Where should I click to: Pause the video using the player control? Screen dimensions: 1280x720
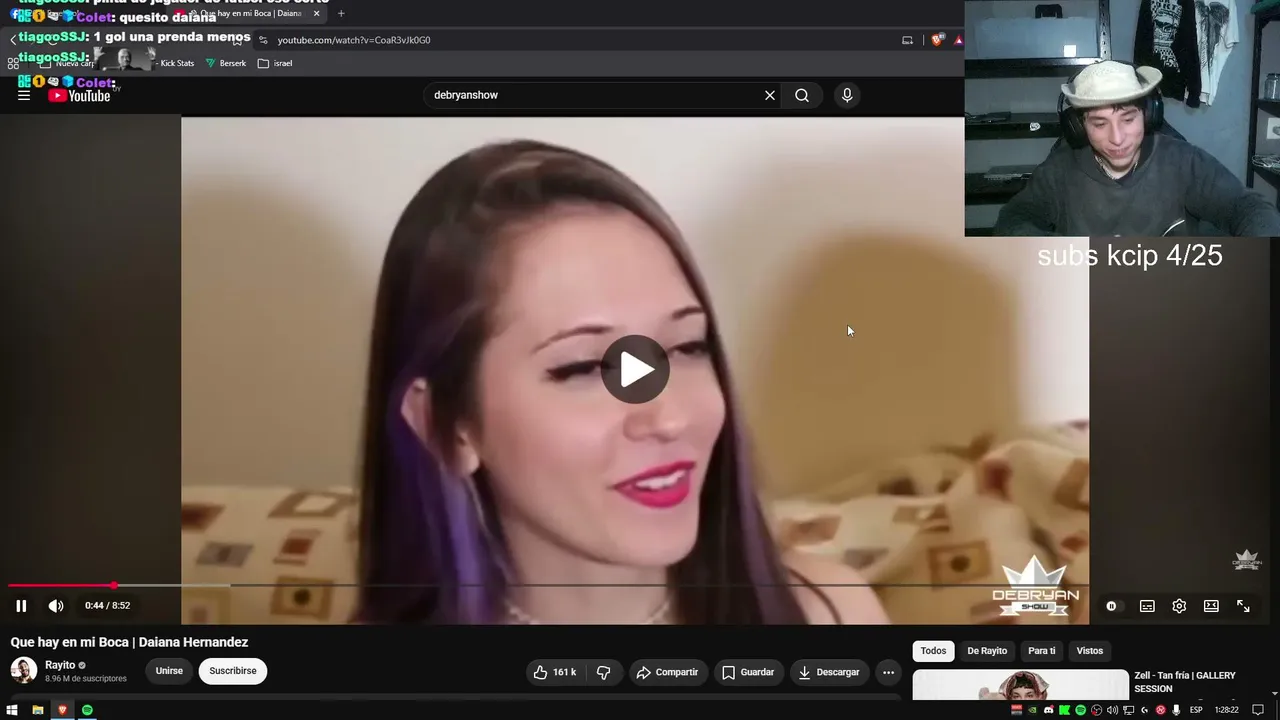pos(21,605)
